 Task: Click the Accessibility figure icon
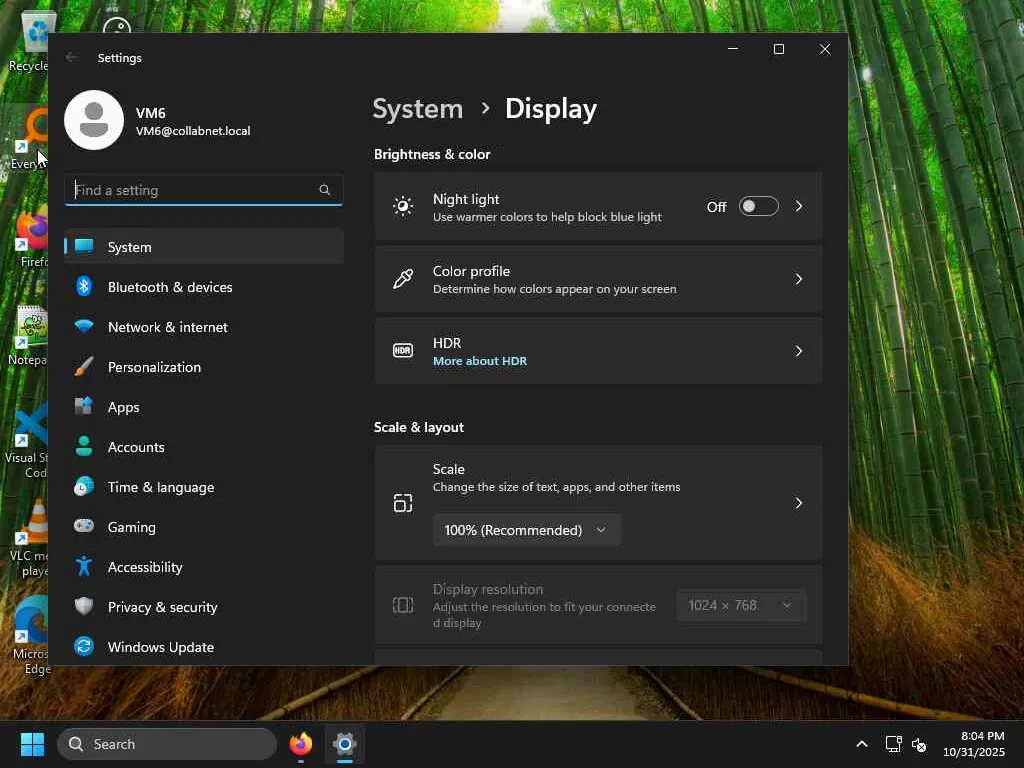pyautogui.click(x=84, y=567)
